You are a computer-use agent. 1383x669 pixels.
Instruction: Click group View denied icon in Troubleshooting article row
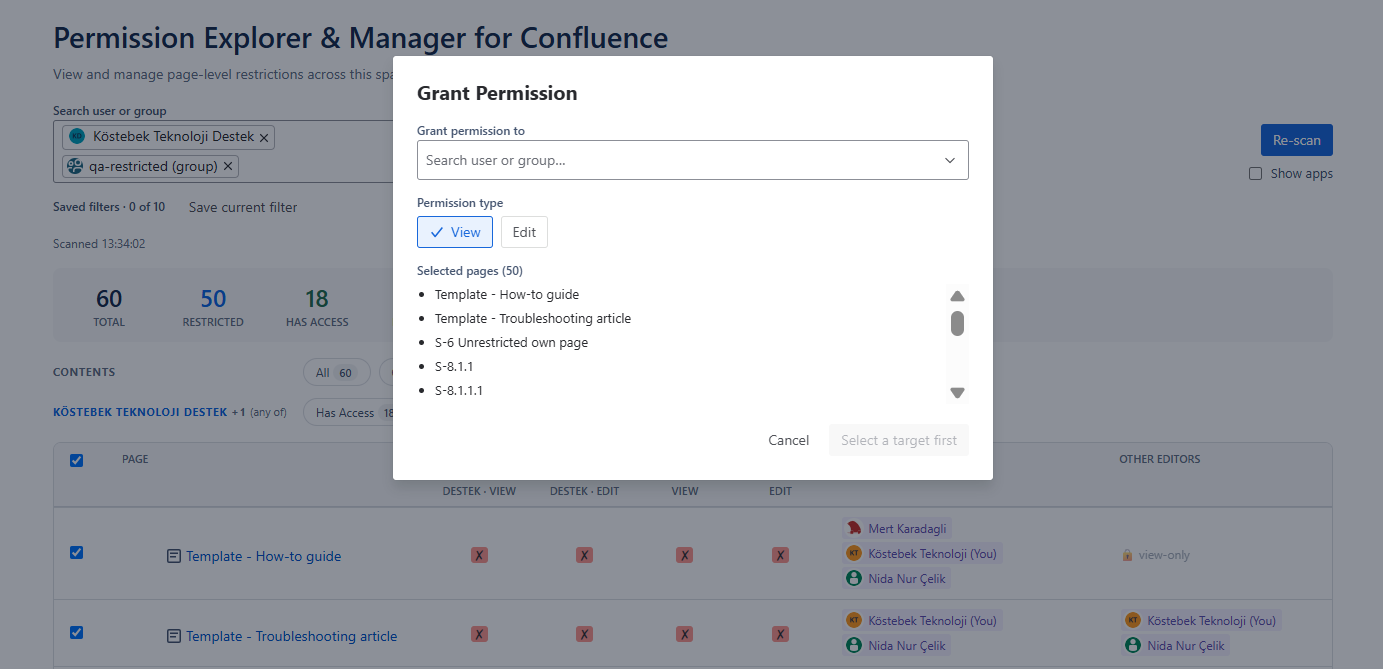click(x=684, y=634)
